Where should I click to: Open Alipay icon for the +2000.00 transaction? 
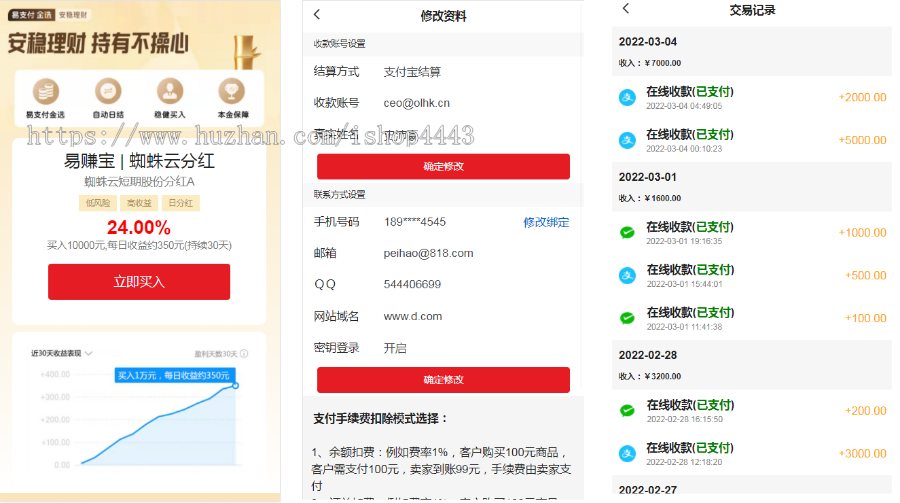tap(627, 98)
